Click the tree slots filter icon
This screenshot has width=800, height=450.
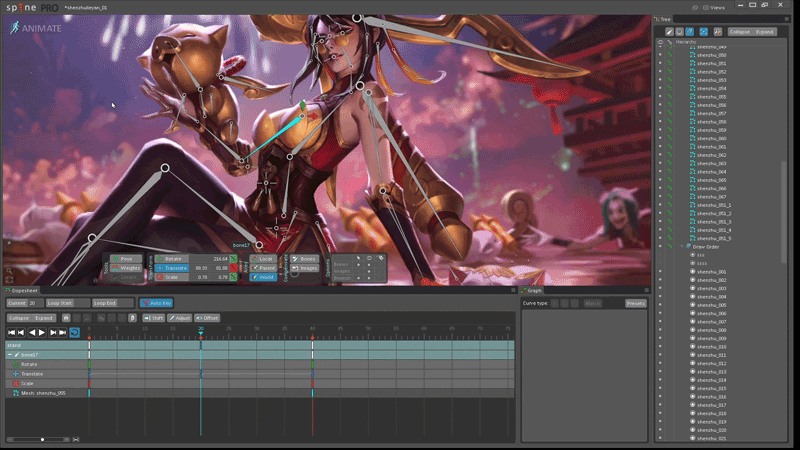click(679, 32)
